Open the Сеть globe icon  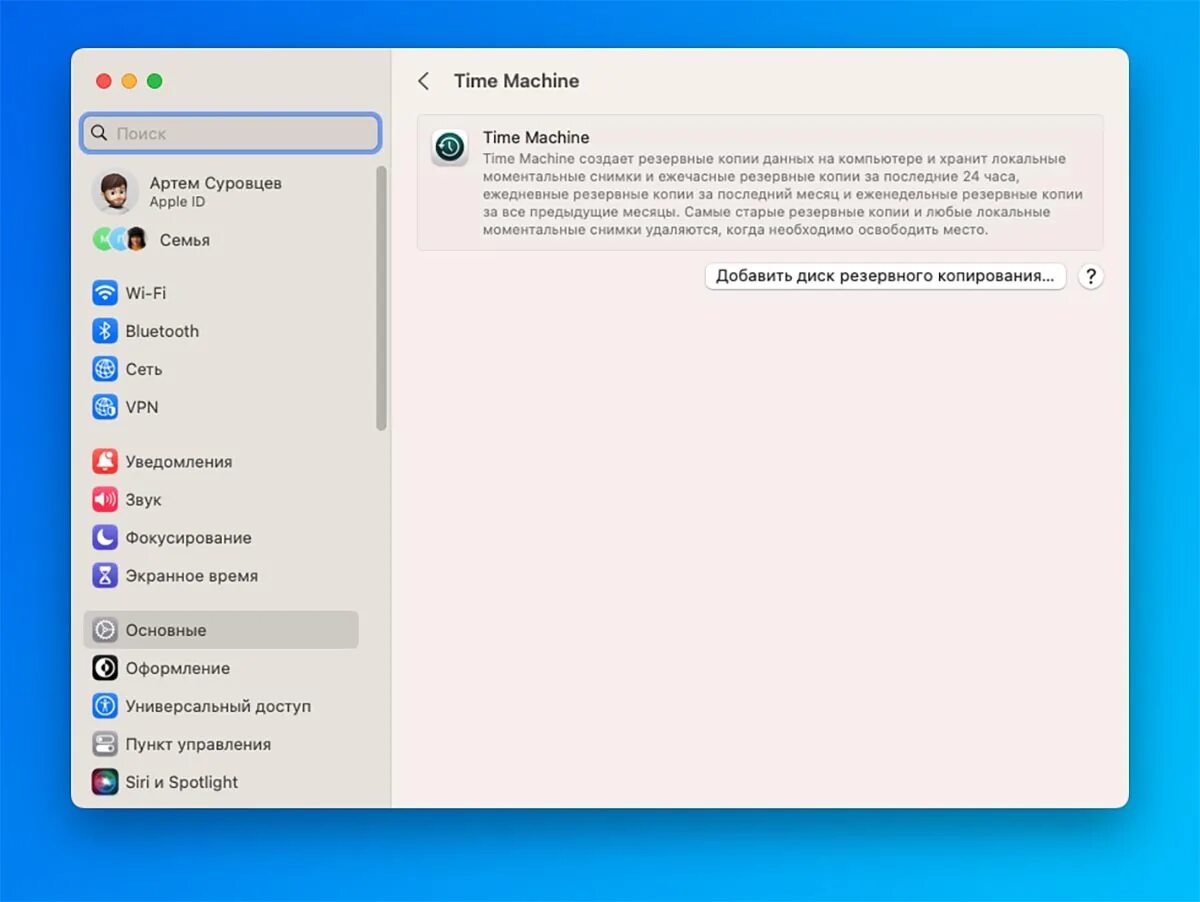click(105, 369)
